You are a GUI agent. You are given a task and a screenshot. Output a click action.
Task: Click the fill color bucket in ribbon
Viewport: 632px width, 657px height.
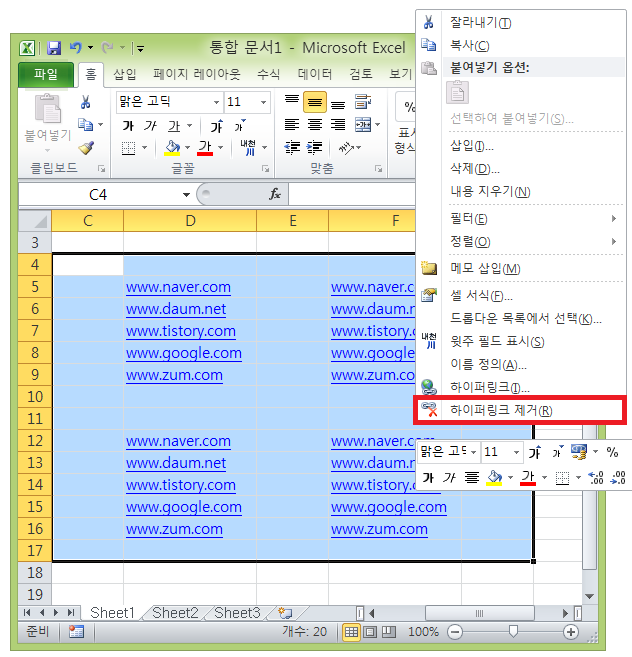point(172,148)
